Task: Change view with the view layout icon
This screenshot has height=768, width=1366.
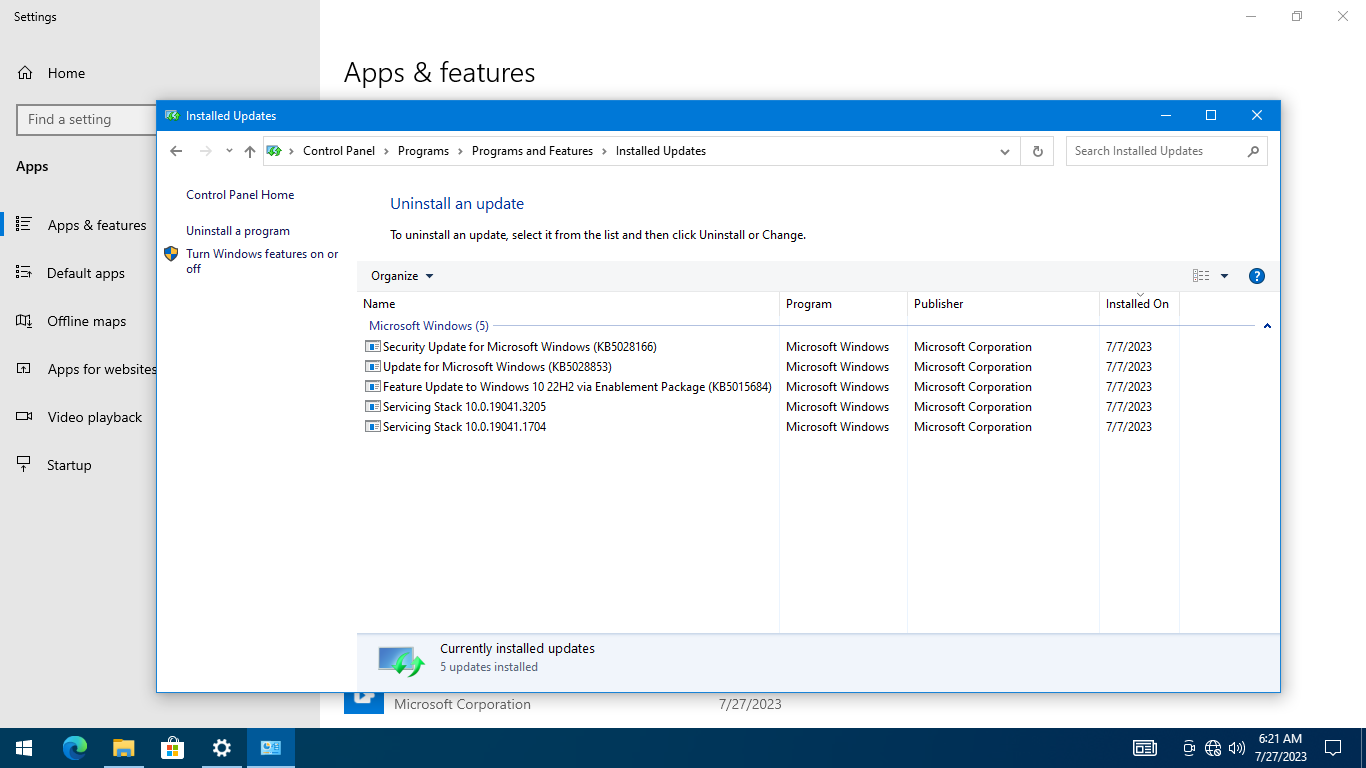Action: 1201,276
